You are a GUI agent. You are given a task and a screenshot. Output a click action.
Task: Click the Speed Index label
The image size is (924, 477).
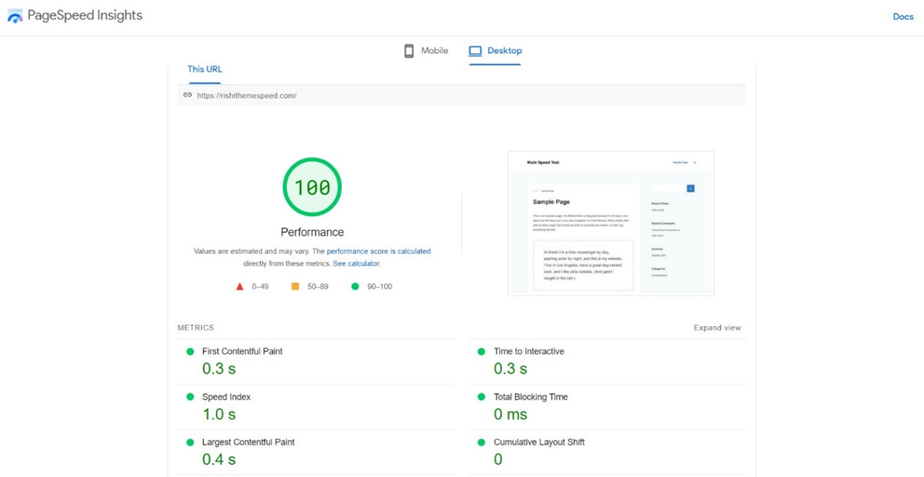[226, 397]
